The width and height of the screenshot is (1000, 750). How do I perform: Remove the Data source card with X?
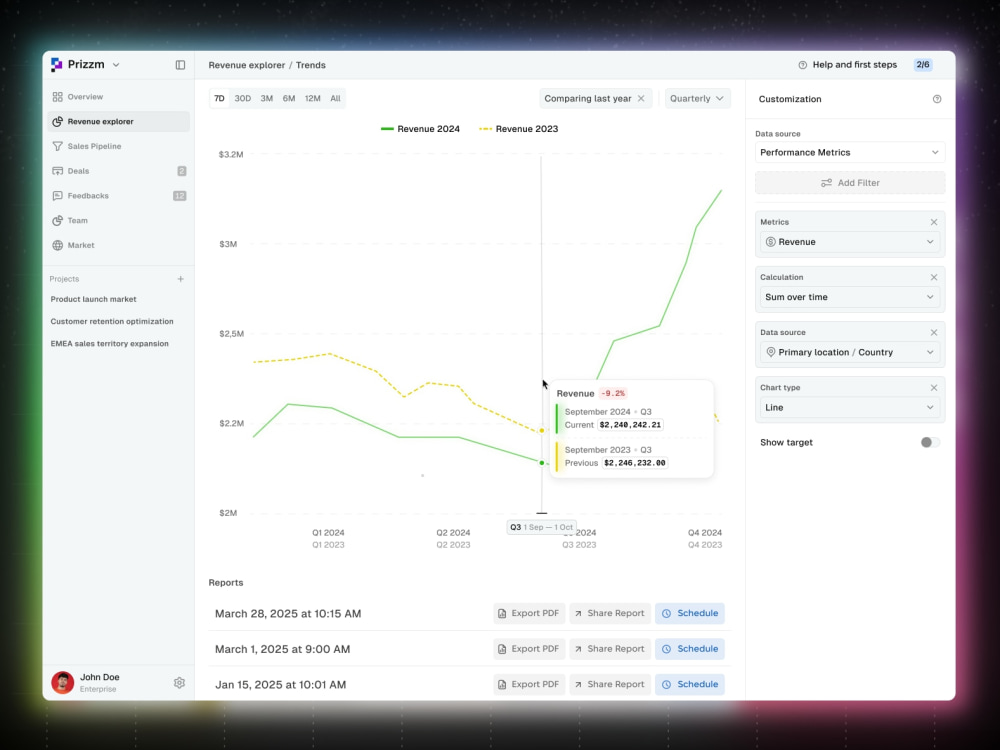(x=934, y=332)
